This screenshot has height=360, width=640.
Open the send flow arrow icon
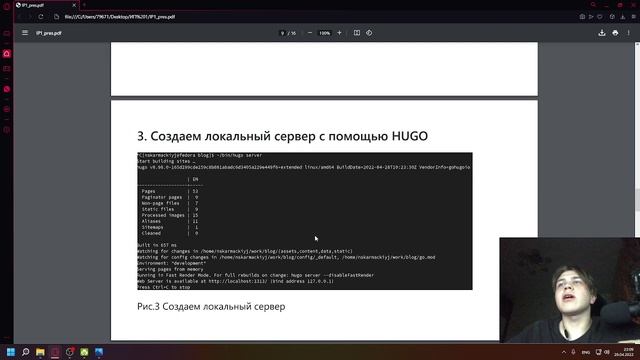click(x=591, y=17)
